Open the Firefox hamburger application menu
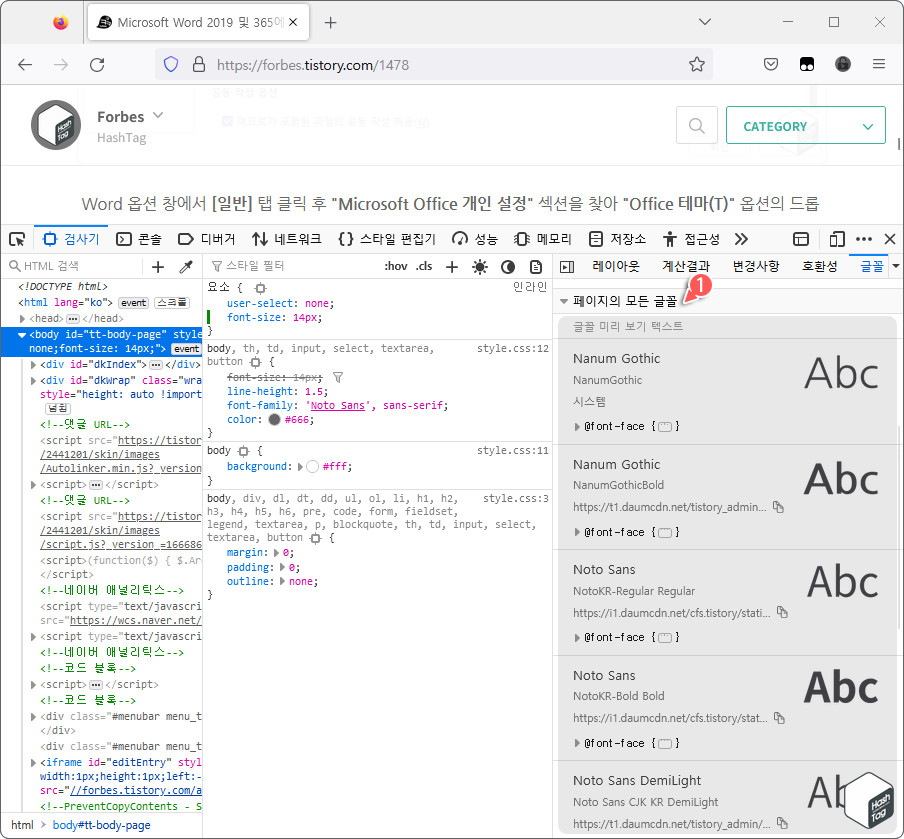Screen dimensions: 904x839 click(879, 64)
